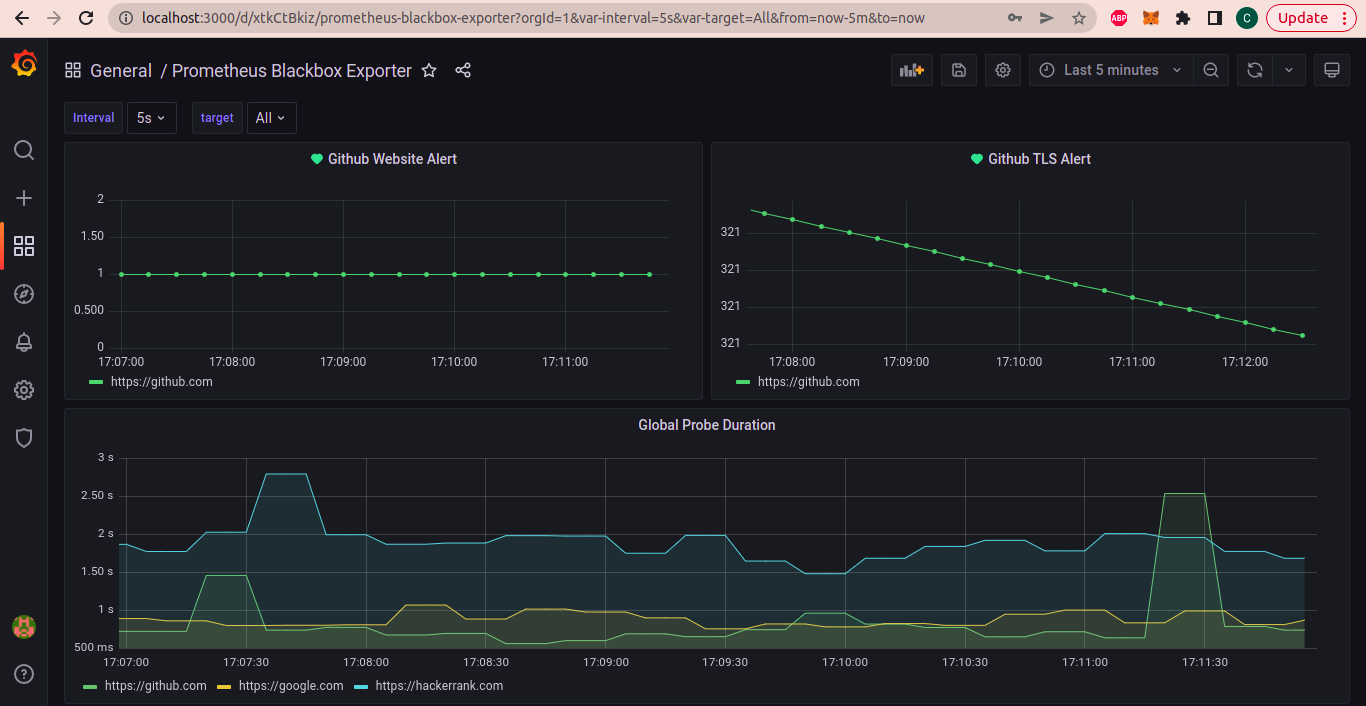Open the Global Probe Duration panel title menu
This screenshot has height=706, width=1366.
706,425
